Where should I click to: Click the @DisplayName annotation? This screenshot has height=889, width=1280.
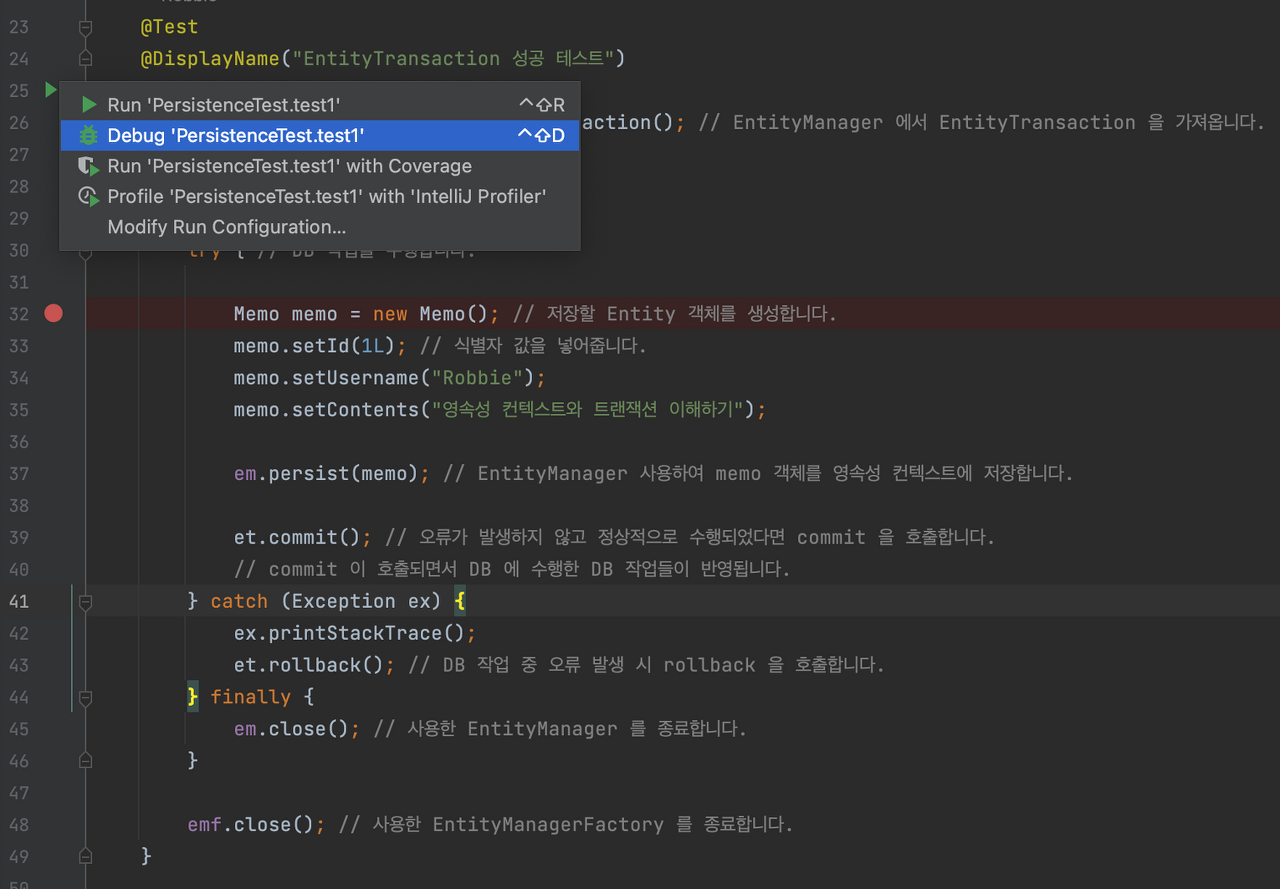tap(210, 59)
